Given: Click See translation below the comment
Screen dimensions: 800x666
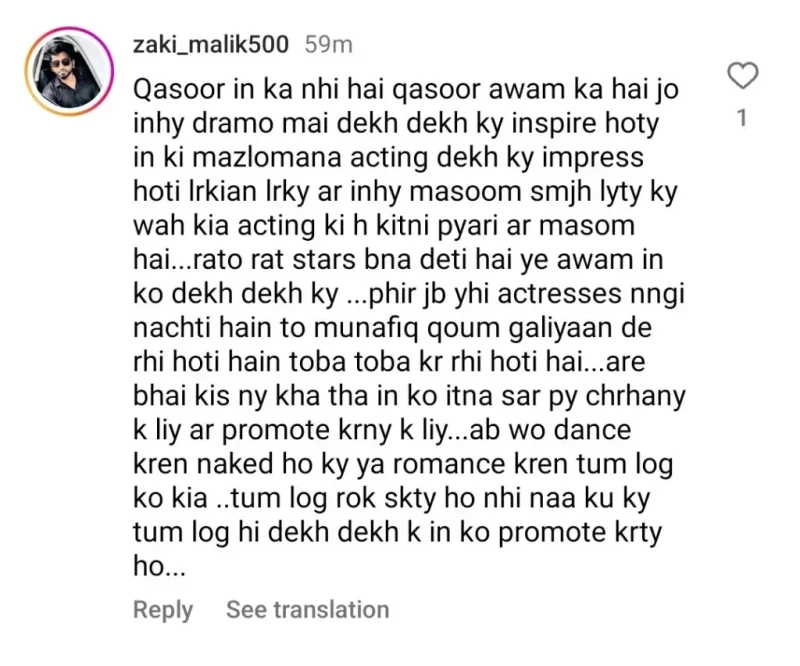Looking at the screenshot, I should pyautogui.click(x=308, y=609).
